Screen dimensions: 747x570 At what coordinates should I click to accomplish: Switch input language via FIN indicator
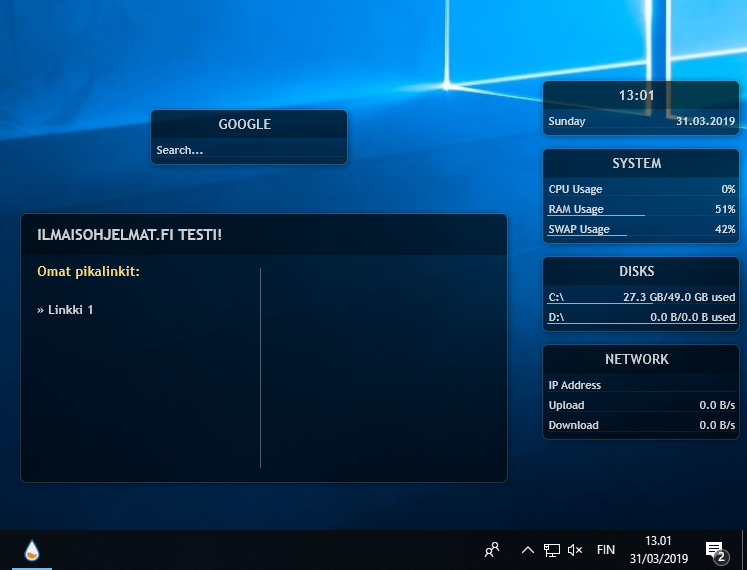(606, 550)
